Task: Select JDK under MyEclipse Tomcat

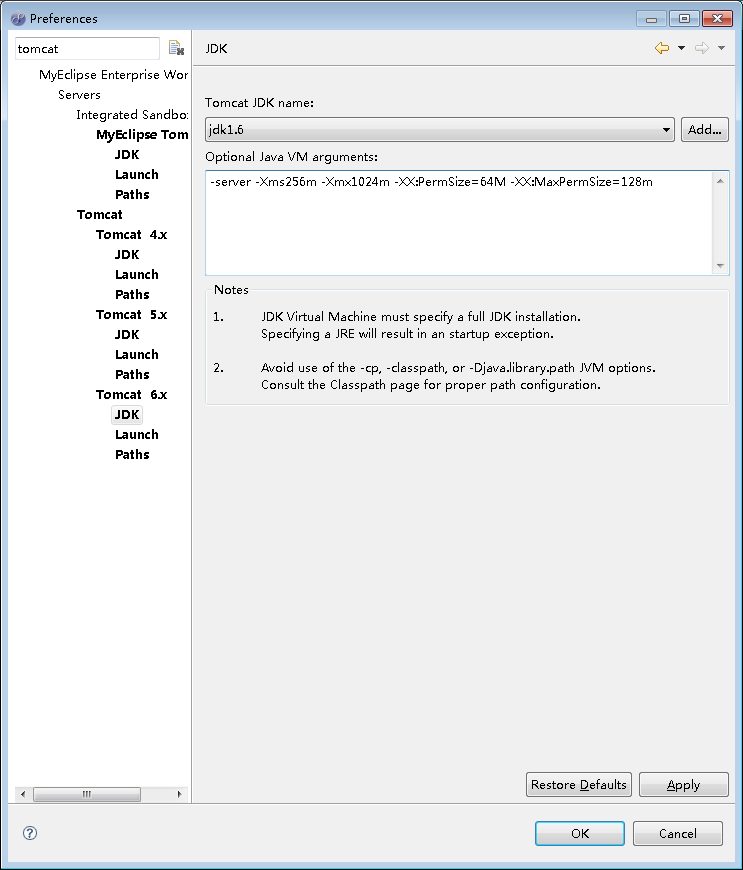Action: point(127,155)
